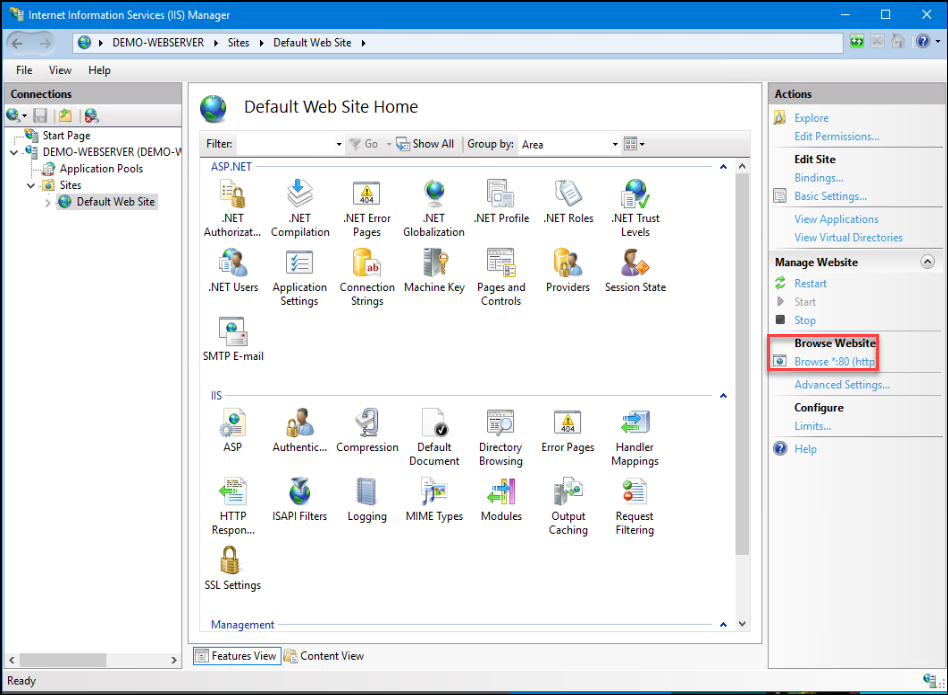Collapse the Manage Website section
The image size is (948, 695).
(x=927, y=262)
